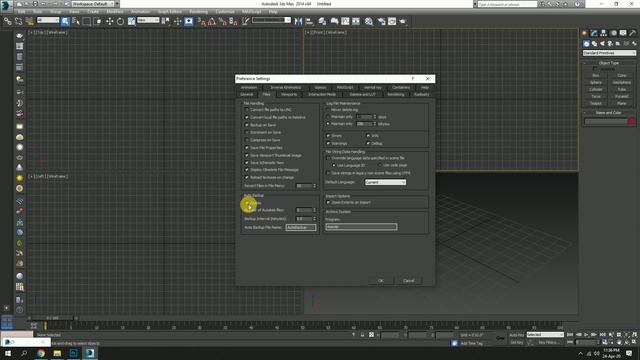Click the Auto Backup File Name field

[301, 227]
